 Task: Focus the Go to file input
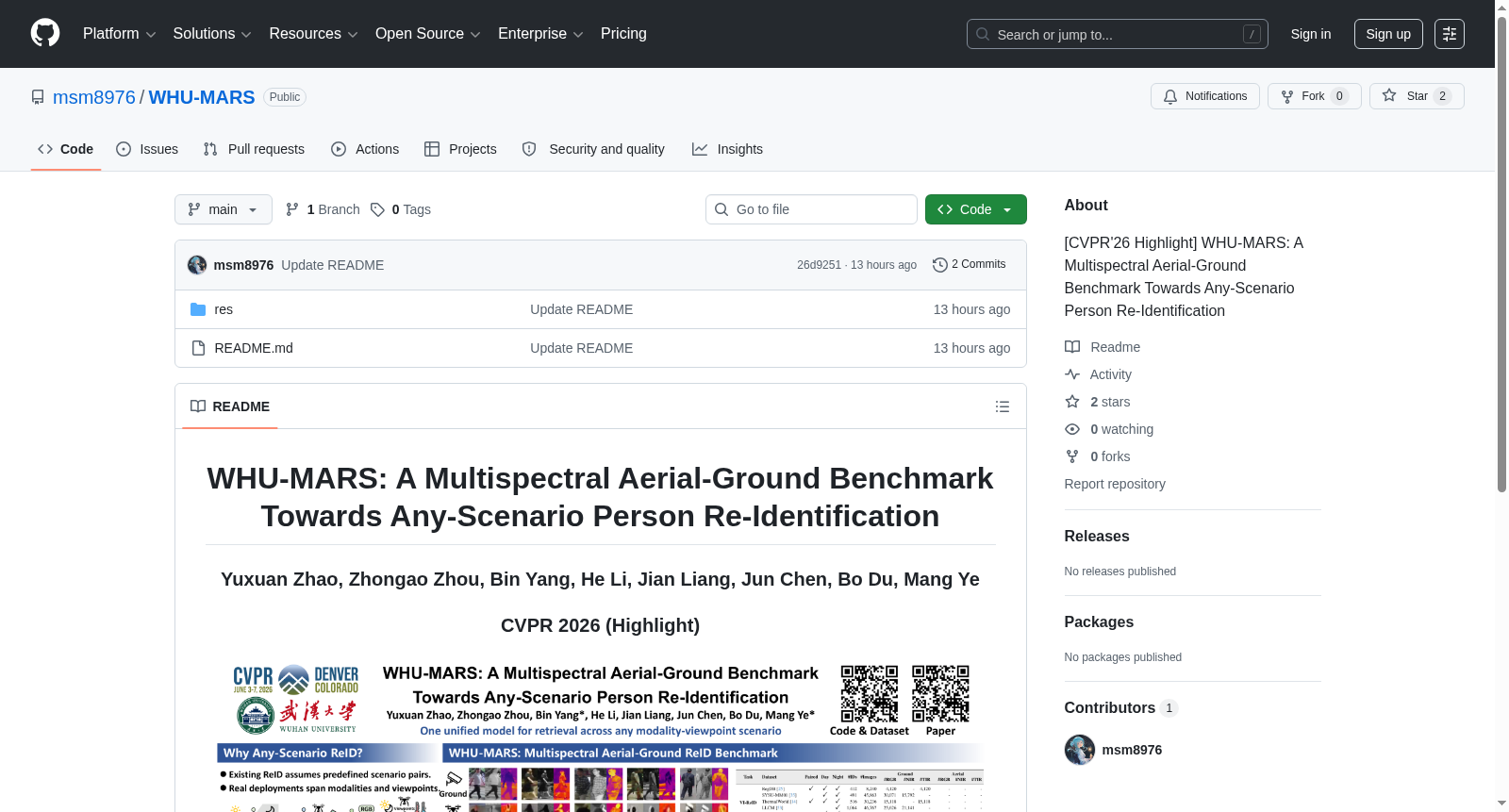point(811,209)
